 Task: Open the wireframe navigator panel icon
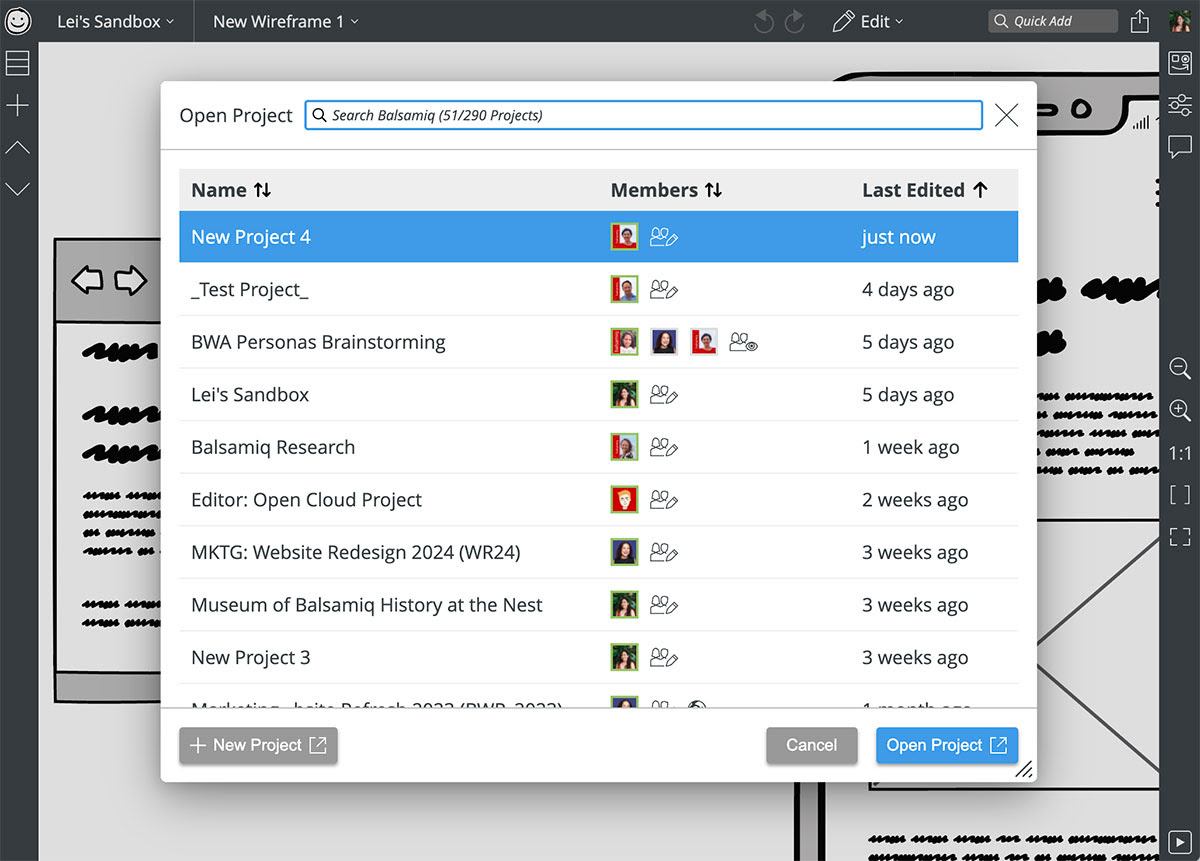[18, 64]
